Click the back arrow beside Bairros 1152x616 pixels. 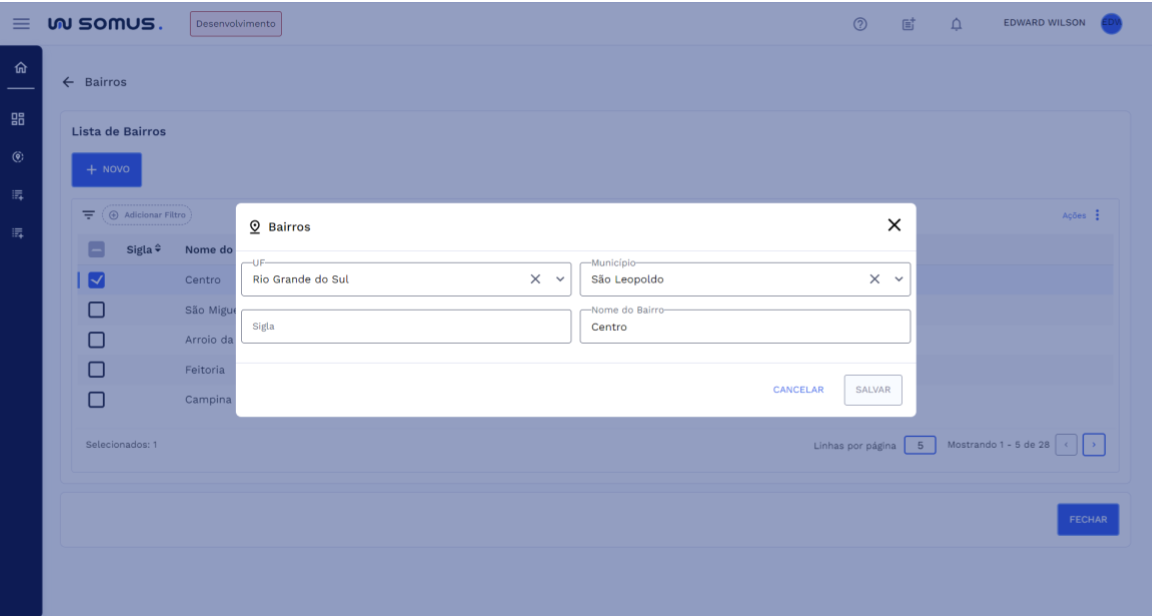click(x=68, y=82)
